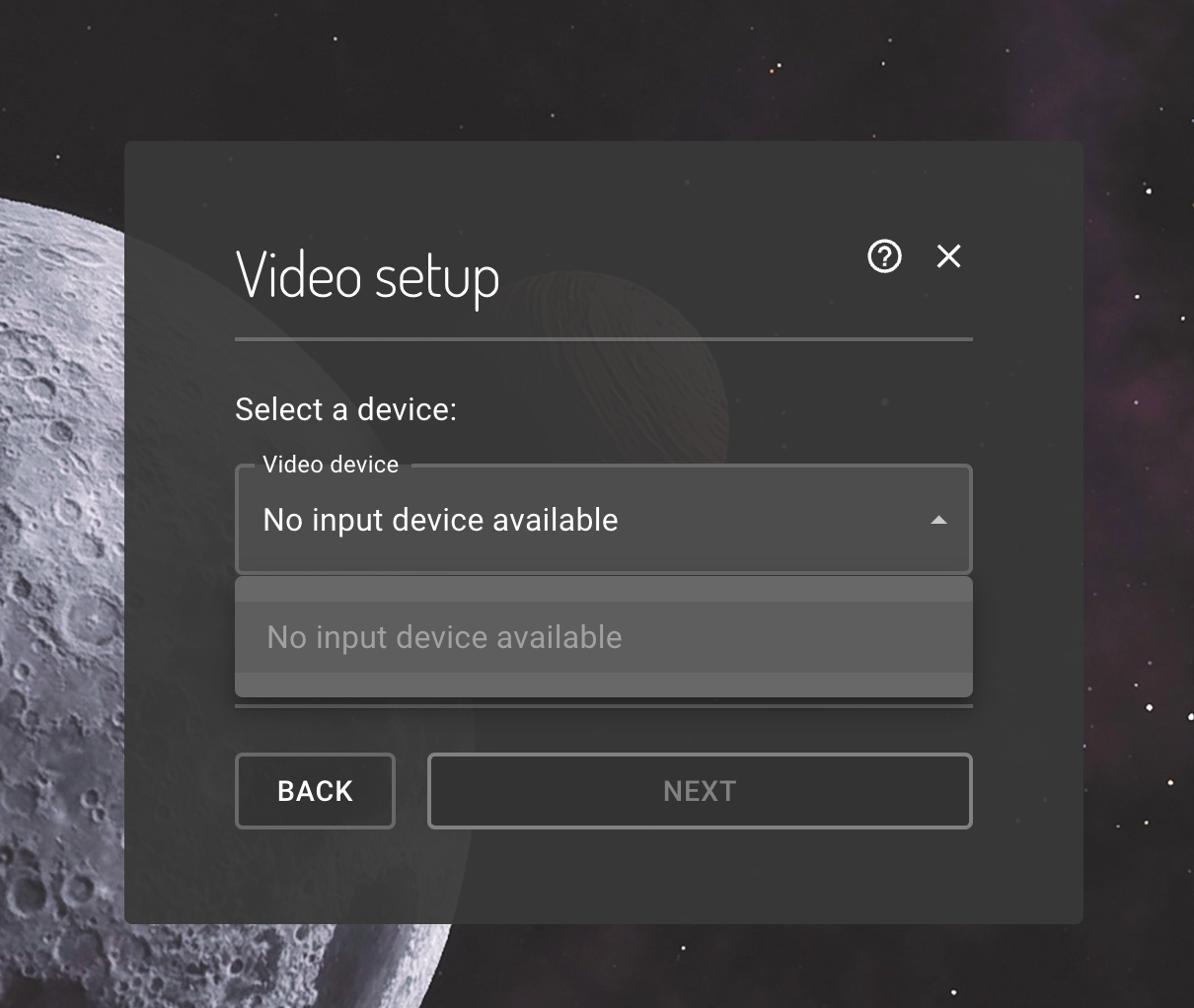
Task: Click inside the open device options panel
Action: (x=604, y=637)
